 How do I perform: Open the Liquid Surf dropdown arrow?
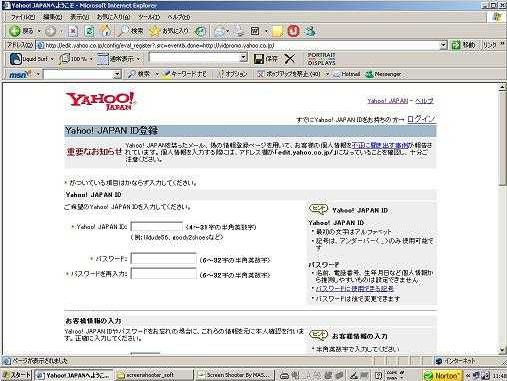point(52,59)
